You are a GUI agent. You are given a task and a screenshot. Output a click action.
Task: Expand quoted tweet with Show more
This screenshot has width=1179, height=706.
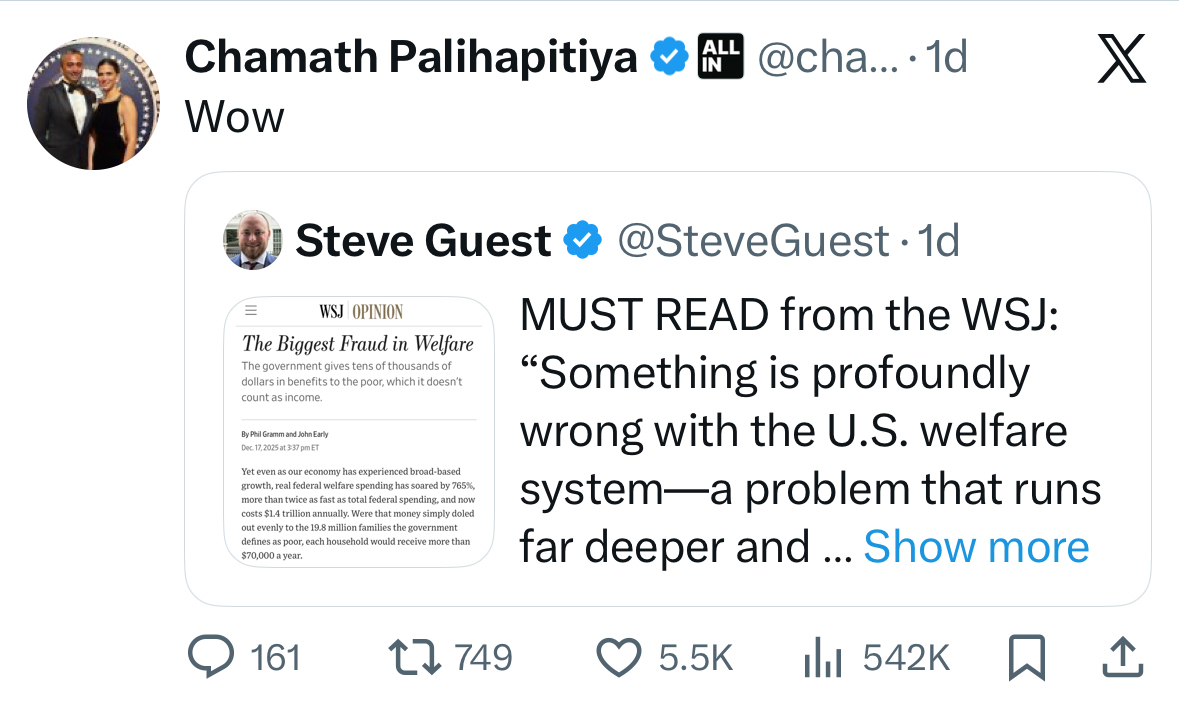point(976,547)
